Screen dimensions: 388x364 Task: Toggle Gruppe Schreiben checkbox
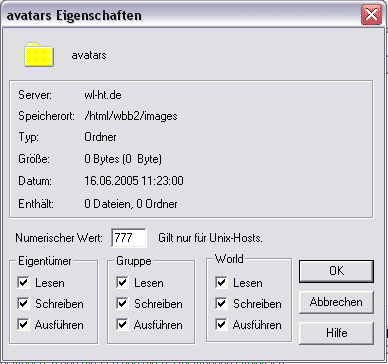(122, 304)
